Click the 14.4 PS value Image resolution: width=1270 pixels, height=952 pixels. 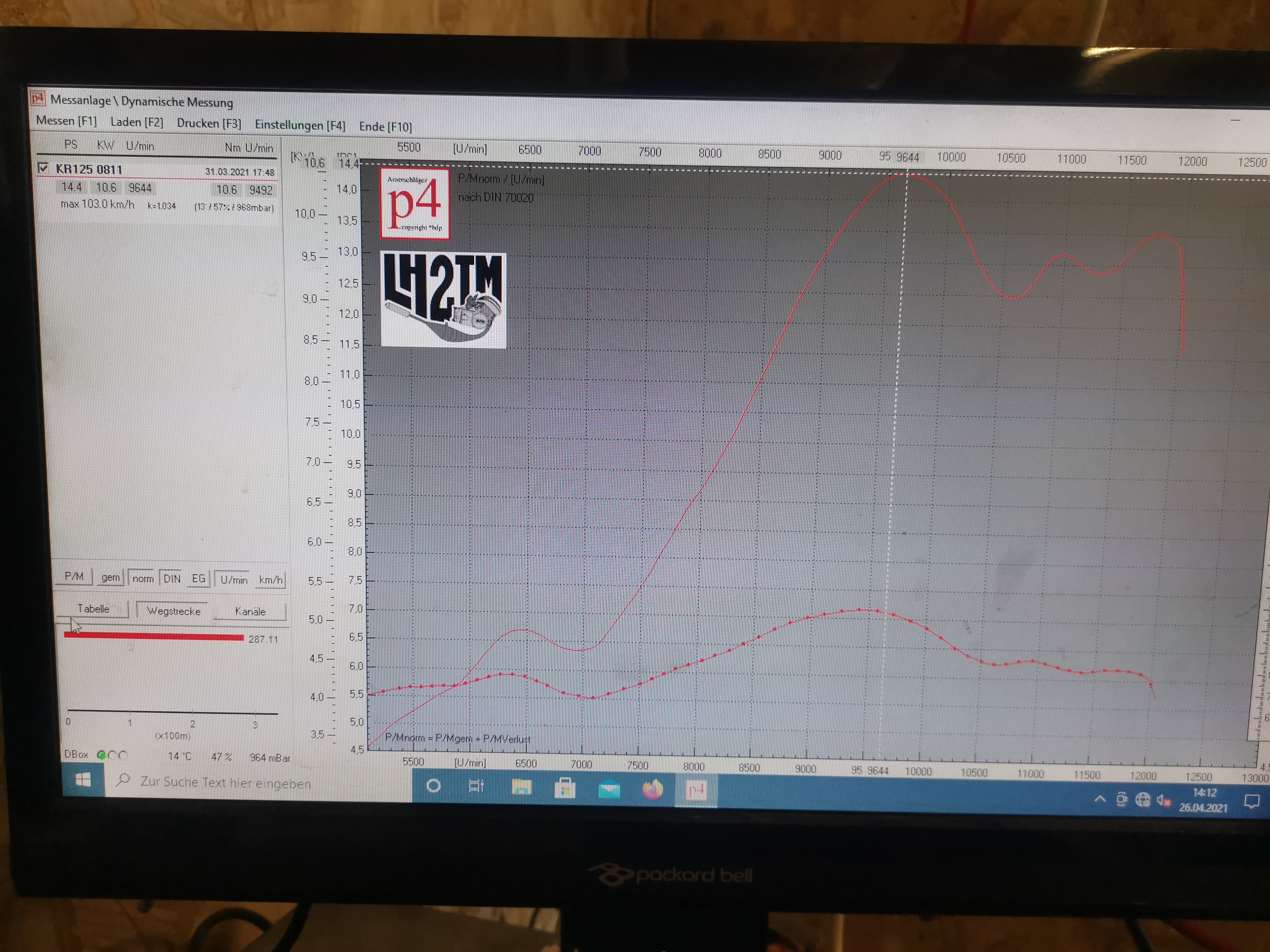click(x=72, y=187)
